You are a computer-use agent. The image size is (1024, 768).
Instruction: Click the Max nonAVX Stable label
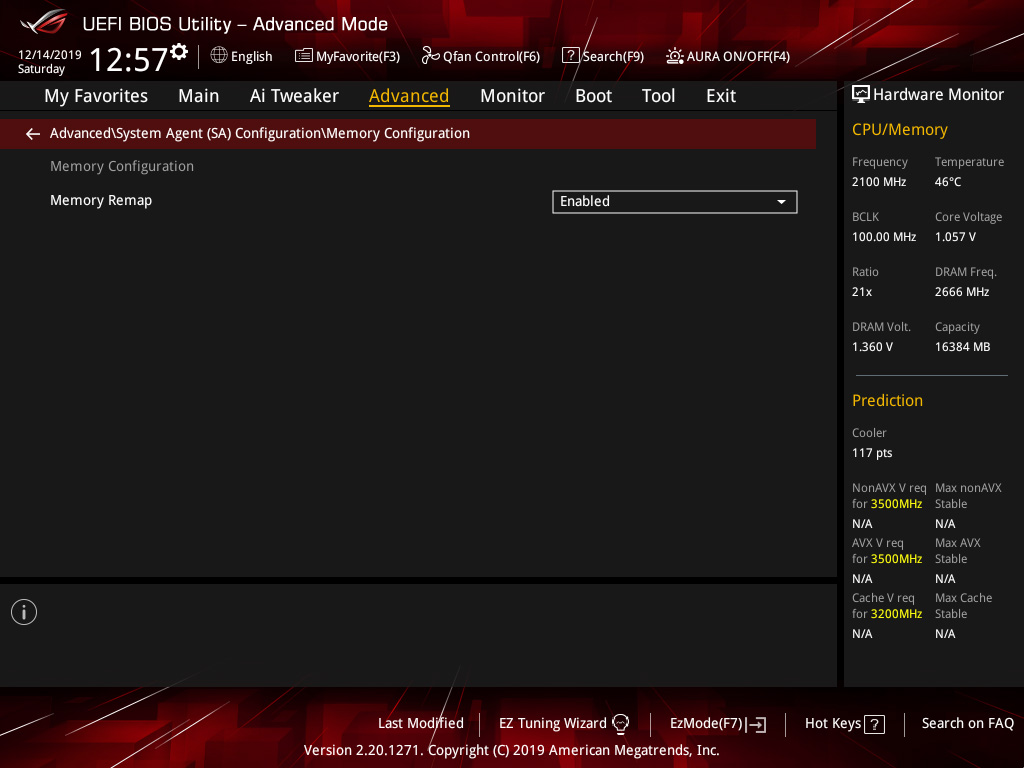968,496
